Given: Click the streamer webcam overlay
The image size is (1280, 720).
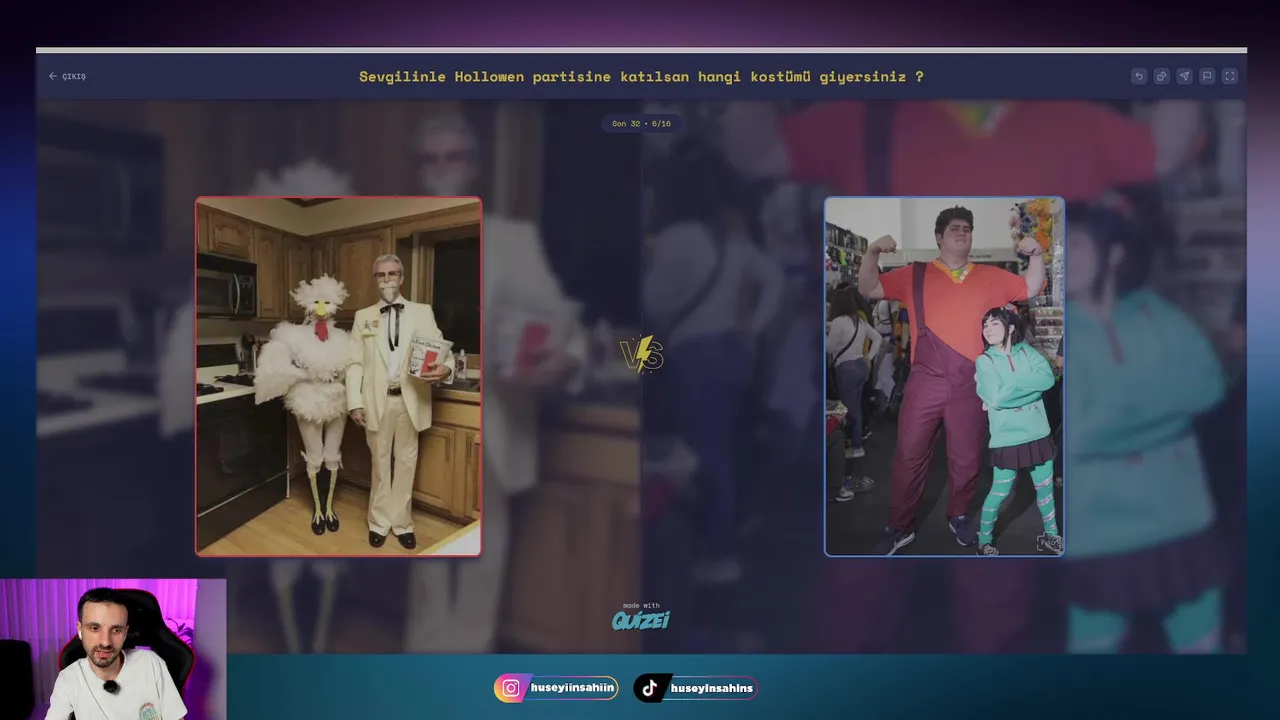Looking at the screenshot, I should point(113,649).
